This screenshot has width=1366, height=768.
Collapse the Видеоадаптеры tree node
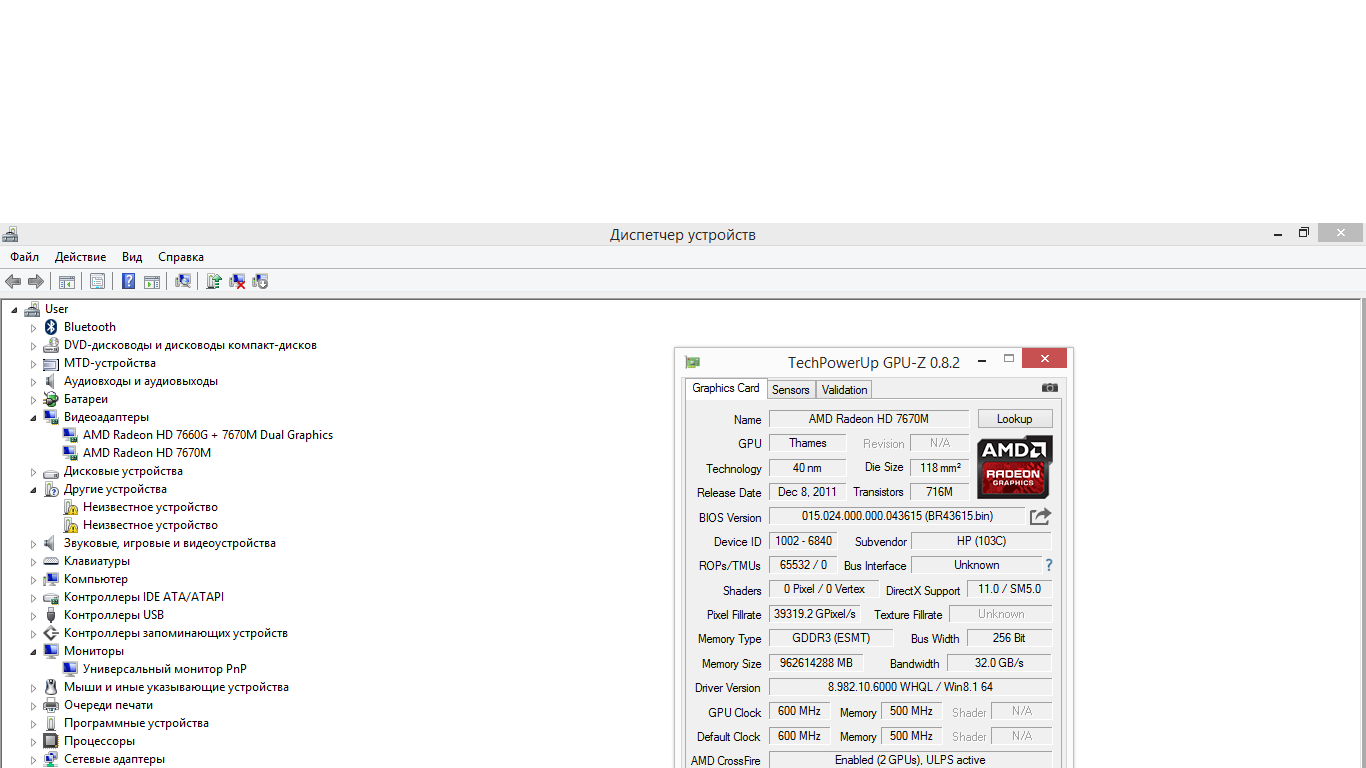[33, 418]
